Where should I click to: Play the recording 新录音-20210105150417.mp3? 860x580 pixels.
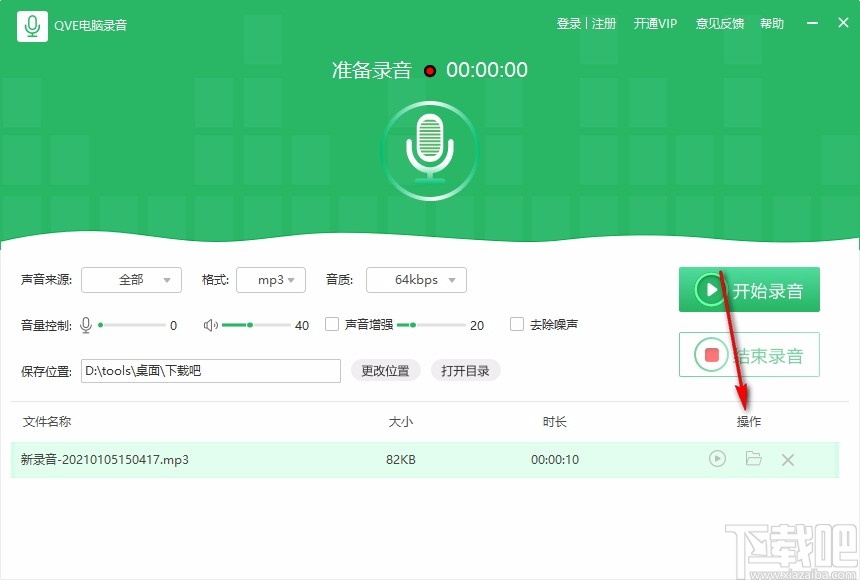pyautogui.click(x=717, y=458)
